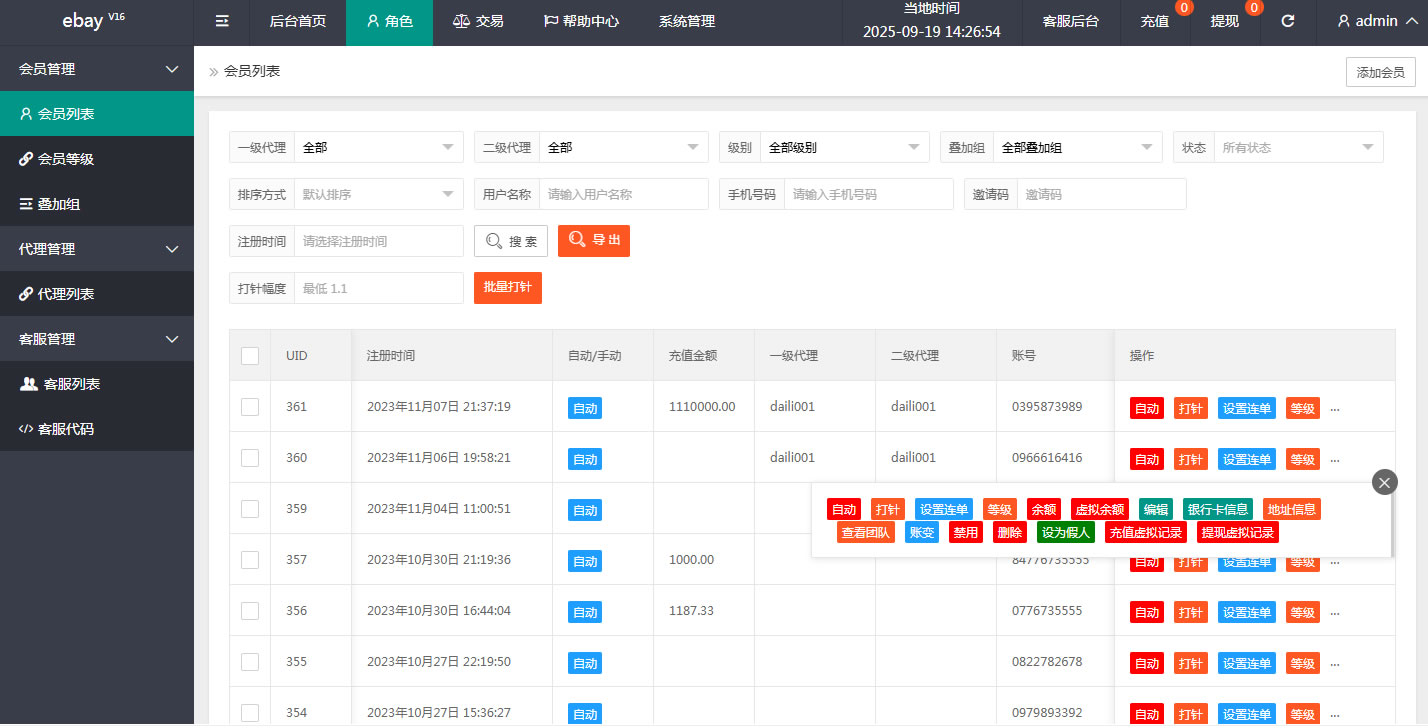Viewport: 1428px width, 728px height.
Task: Click the list icon beside 叠加组
Action: click(26, 204)
